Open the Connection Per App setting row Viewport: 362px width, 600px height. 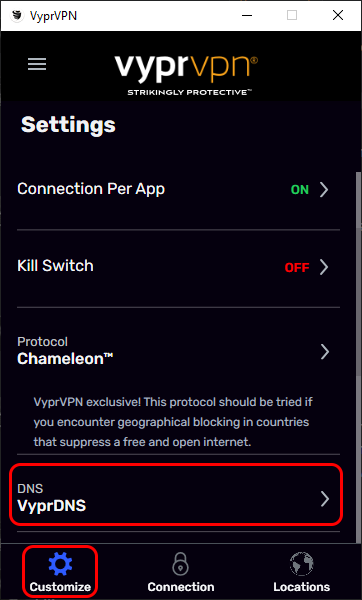coord(178,190)
